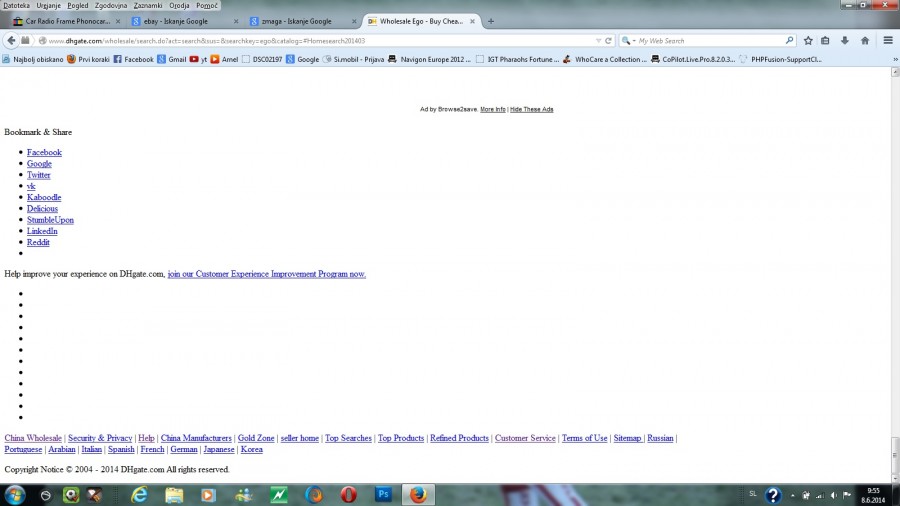
Task: Switch to the ebay - Iskanje Google tab
Action: tap(177, 21)
